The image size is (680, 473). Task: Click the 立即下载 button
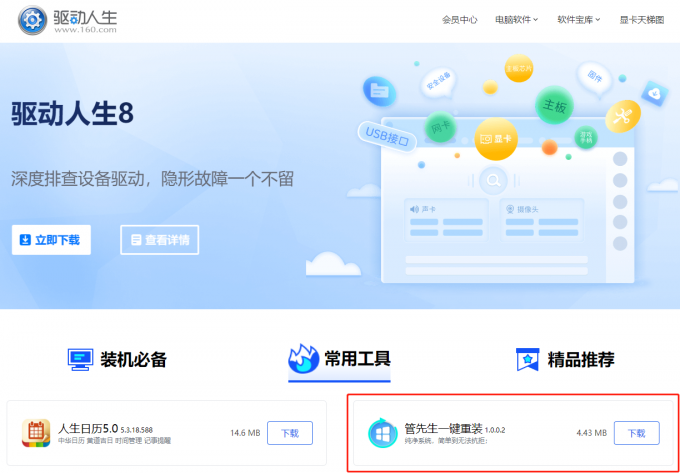[x=51, y=240]
